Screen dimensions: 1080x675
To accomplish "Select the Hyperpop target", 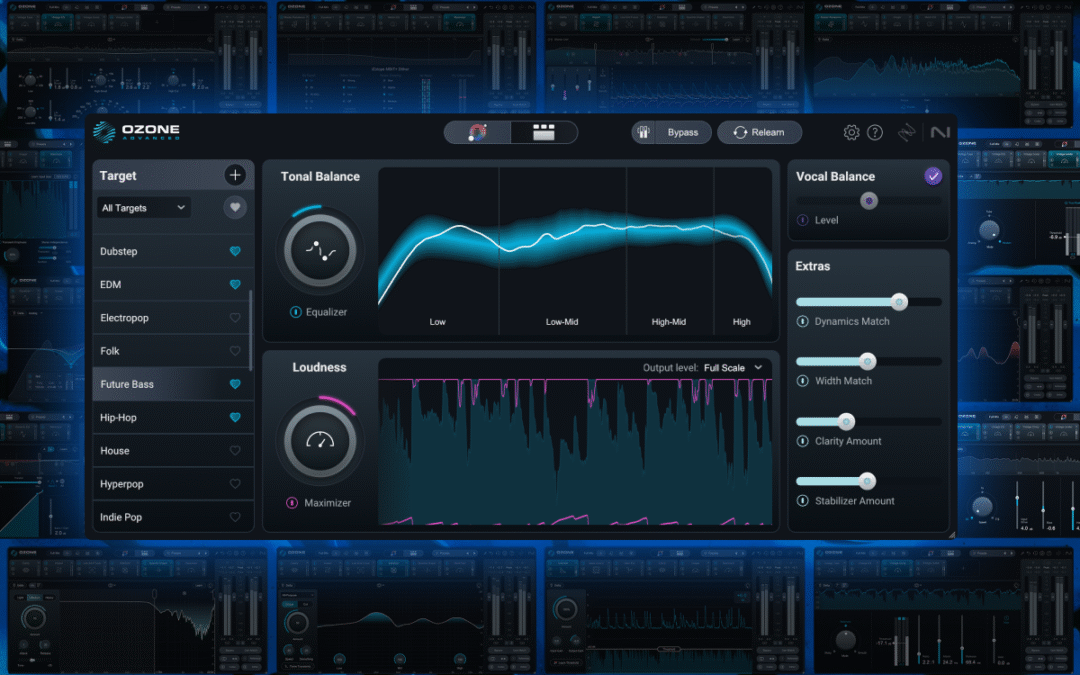I will 173,484.
